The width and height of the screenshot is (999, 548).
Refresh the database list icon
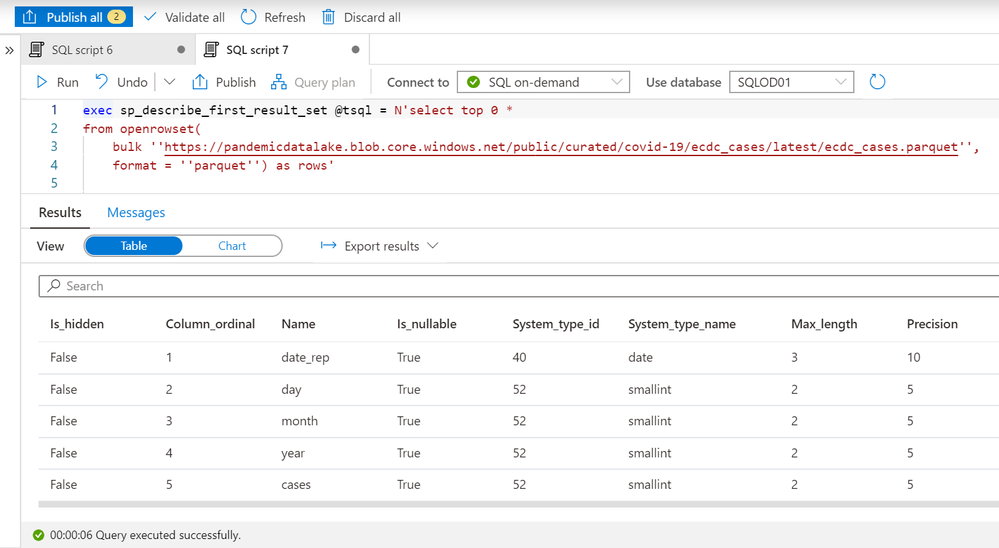[x=877, y=82]
